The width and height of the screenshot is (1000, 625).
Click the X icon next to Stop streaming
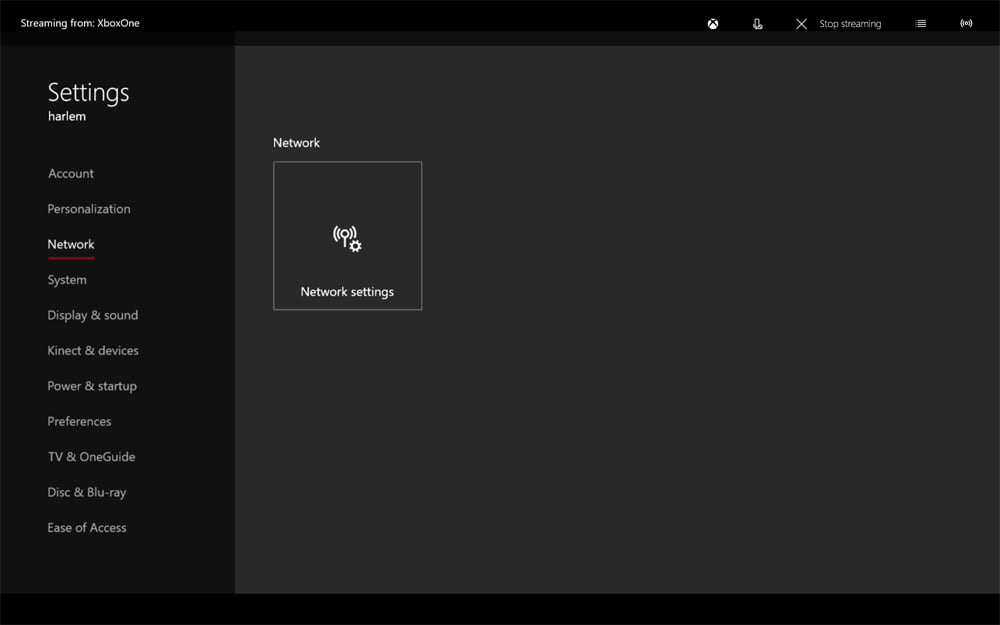click(x=800, y=23)
